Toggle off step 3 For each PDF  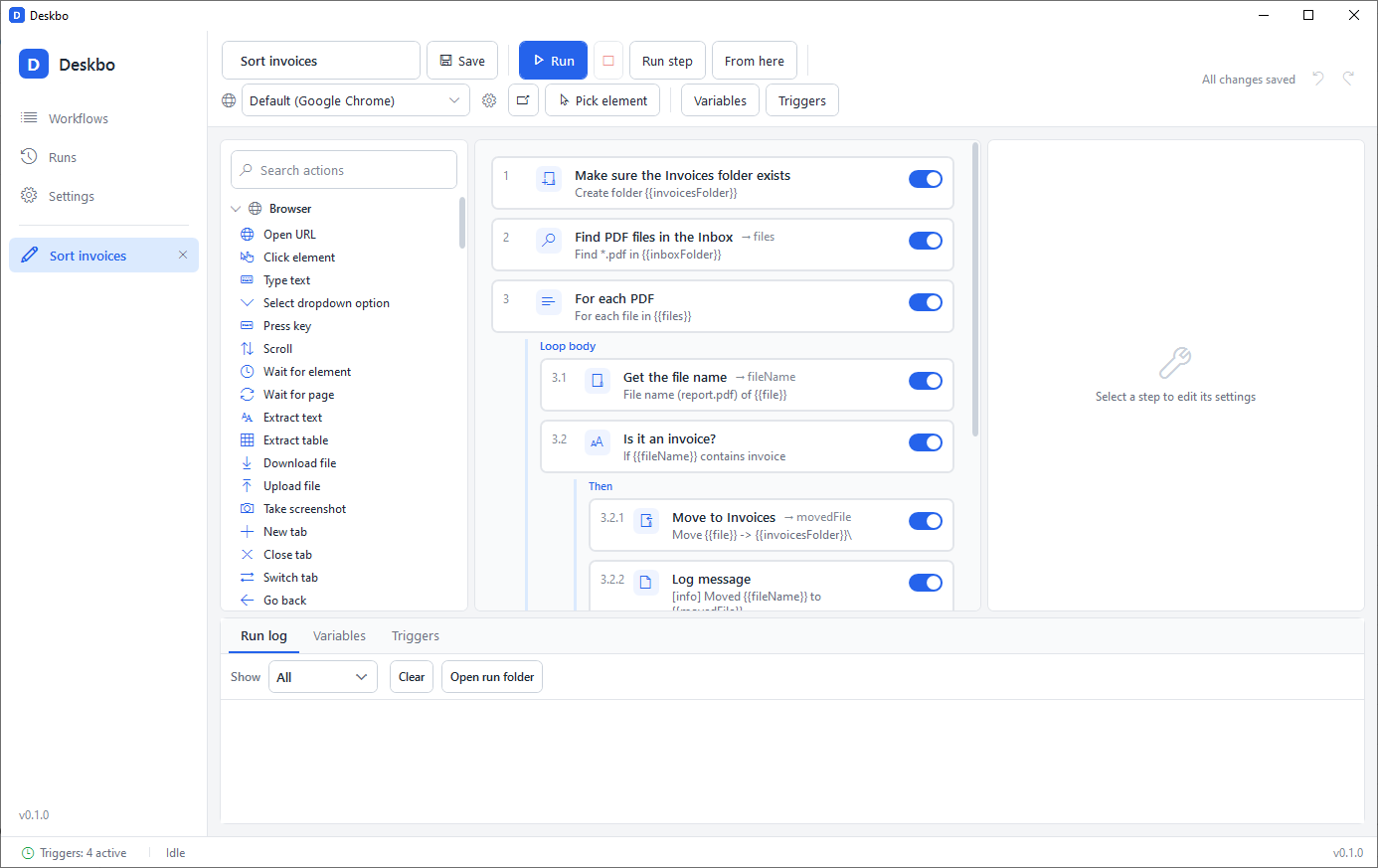click(926, 302)
